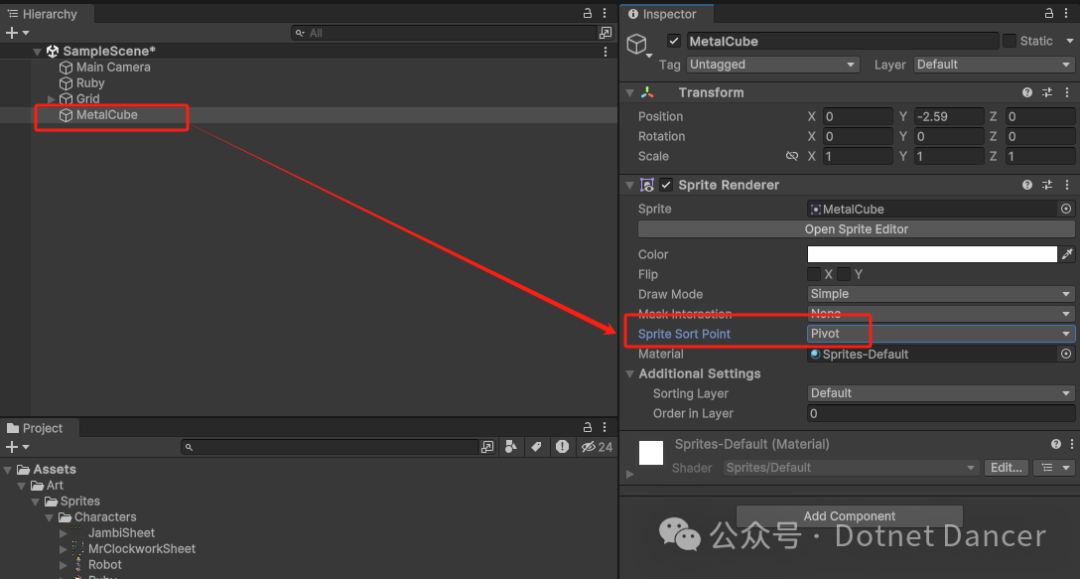Click the Project search by type icon
Screen dimensions: 1080x579
click(511, 447)
